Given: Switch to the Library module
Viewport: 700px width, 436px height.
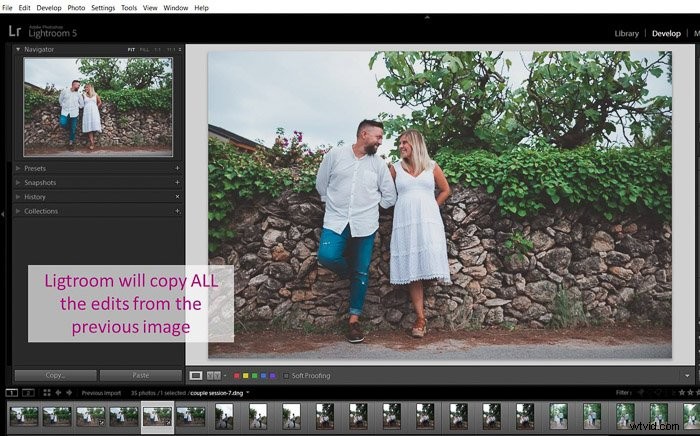Looking at the screenshot, I should pos(626,33).
